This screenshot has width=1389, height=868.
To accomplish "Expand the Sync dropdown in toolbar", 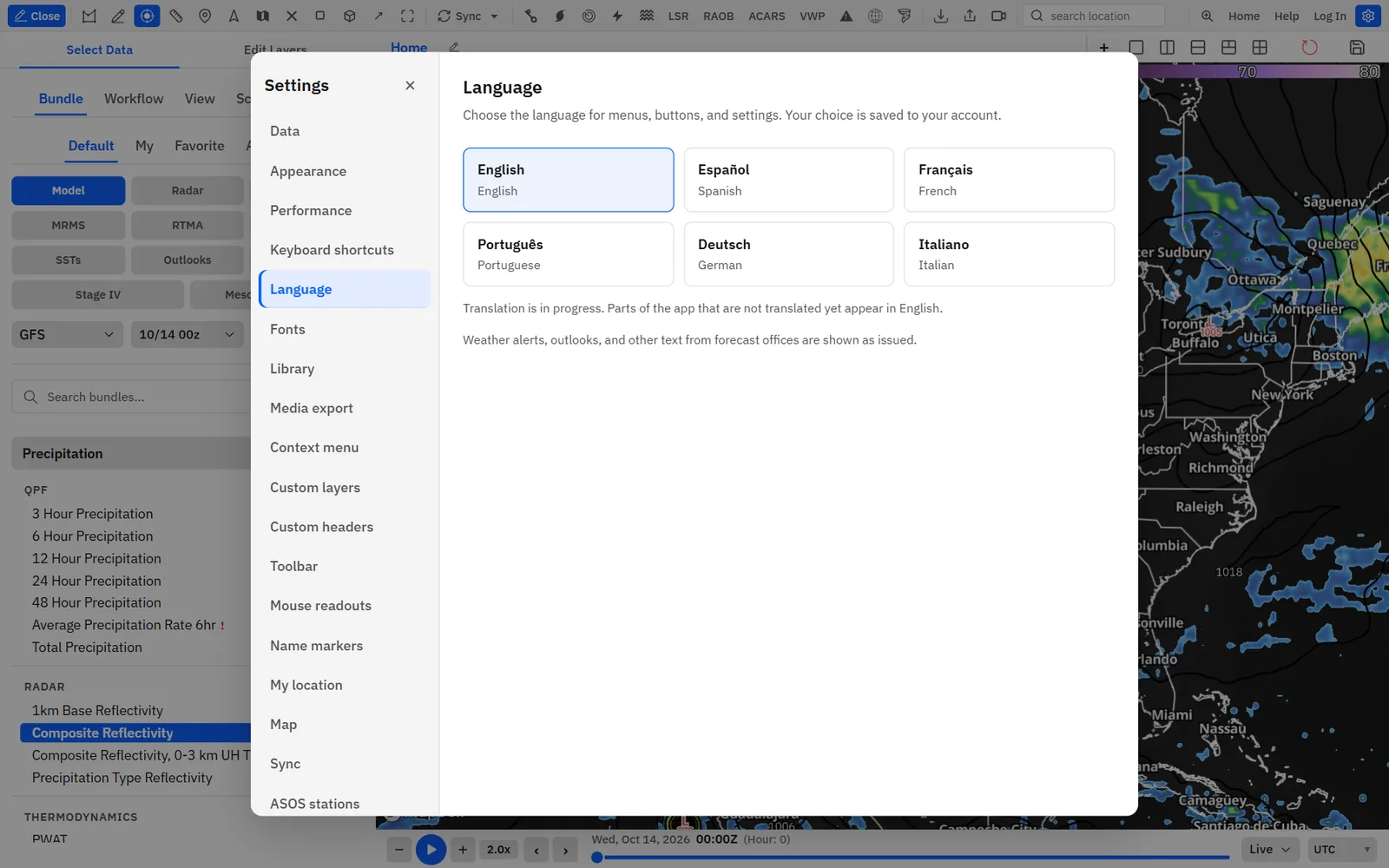I will [468, 16].
